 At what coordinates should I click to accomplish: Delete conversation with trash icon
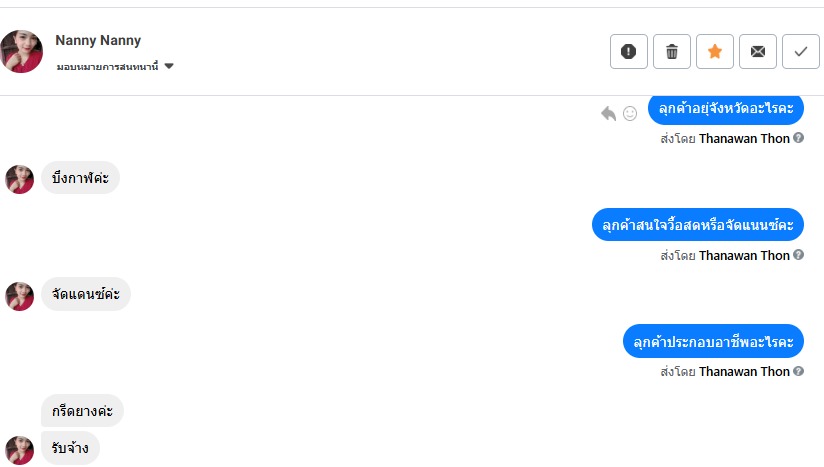pyautogui.click(x=672, y=52)
